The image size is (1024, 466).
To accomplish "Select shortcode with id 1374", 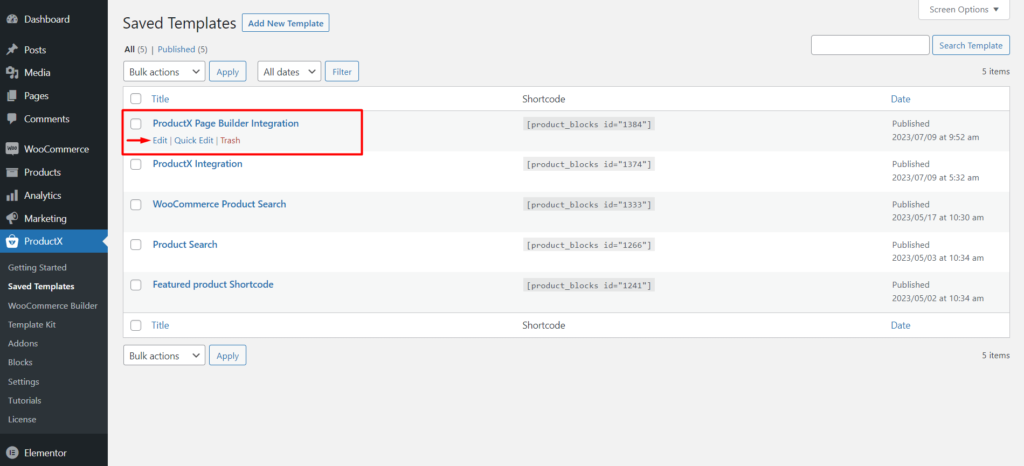I will point(588,164).
